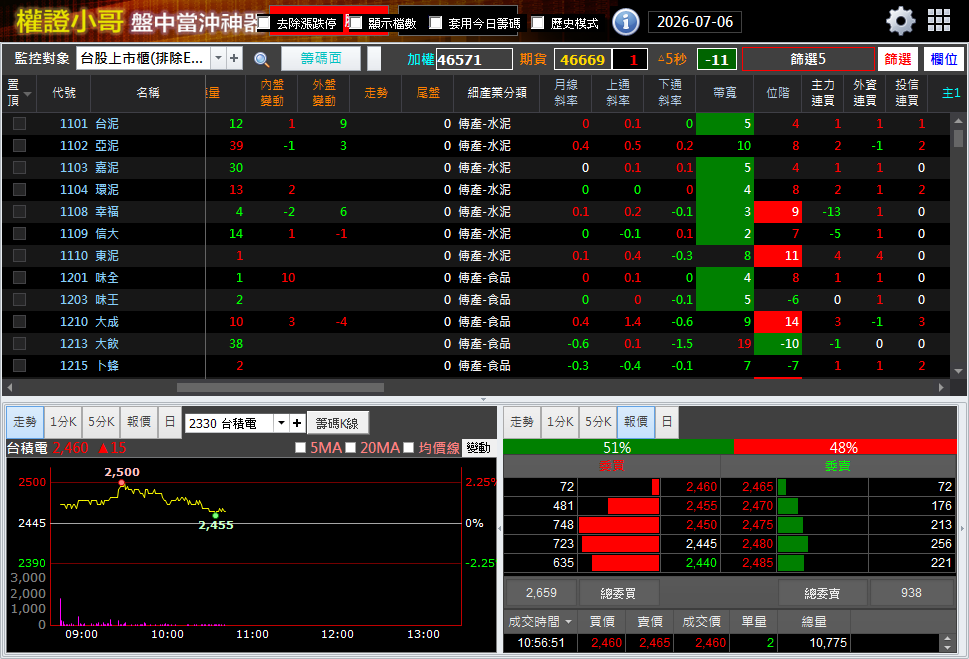This screenshot has height=659, width=969.
Task: Click the blue info icon
Action: point(625,22)
